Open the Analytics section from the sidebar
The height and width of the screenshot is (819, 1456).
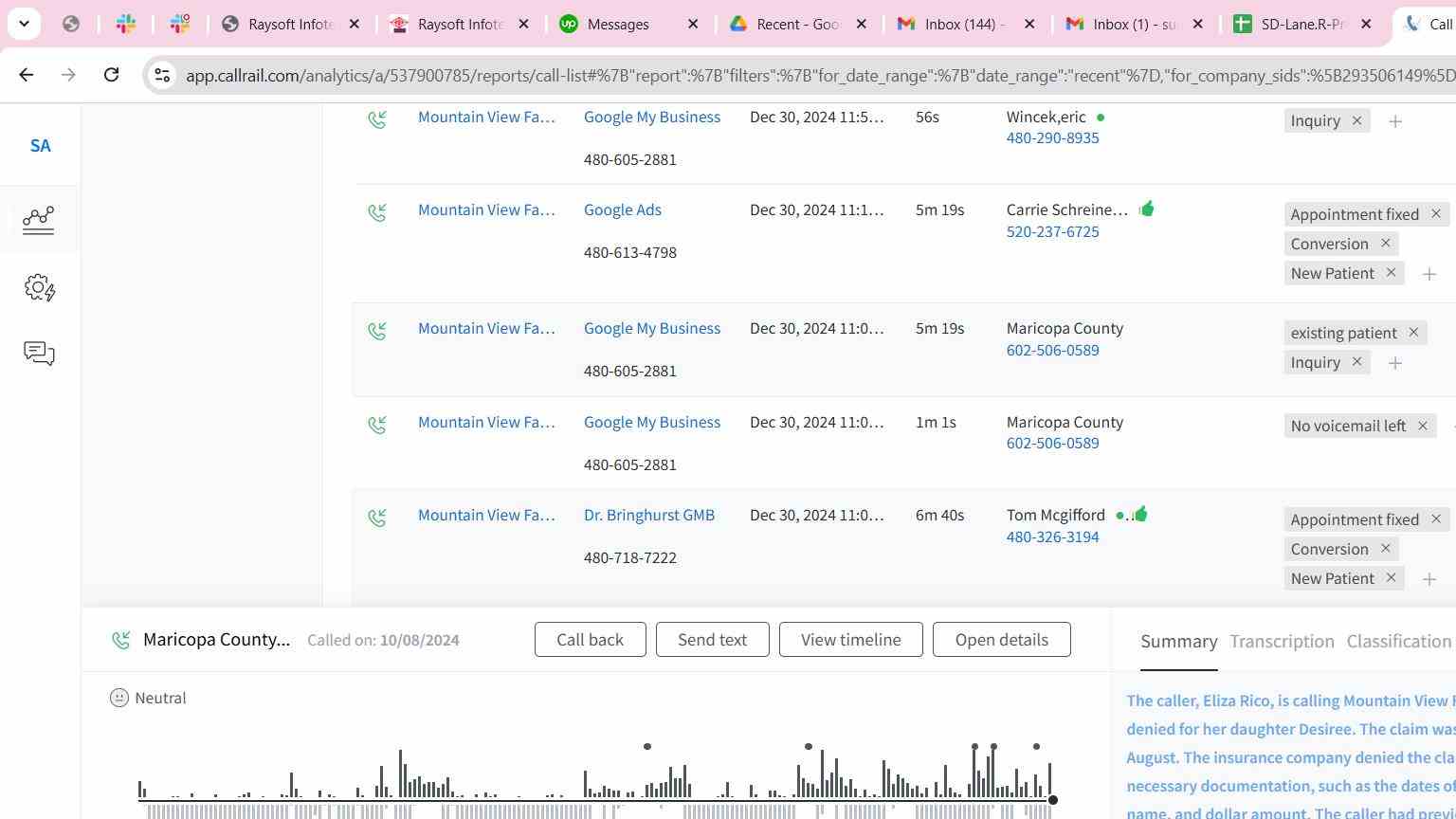[x=39, y=220]
